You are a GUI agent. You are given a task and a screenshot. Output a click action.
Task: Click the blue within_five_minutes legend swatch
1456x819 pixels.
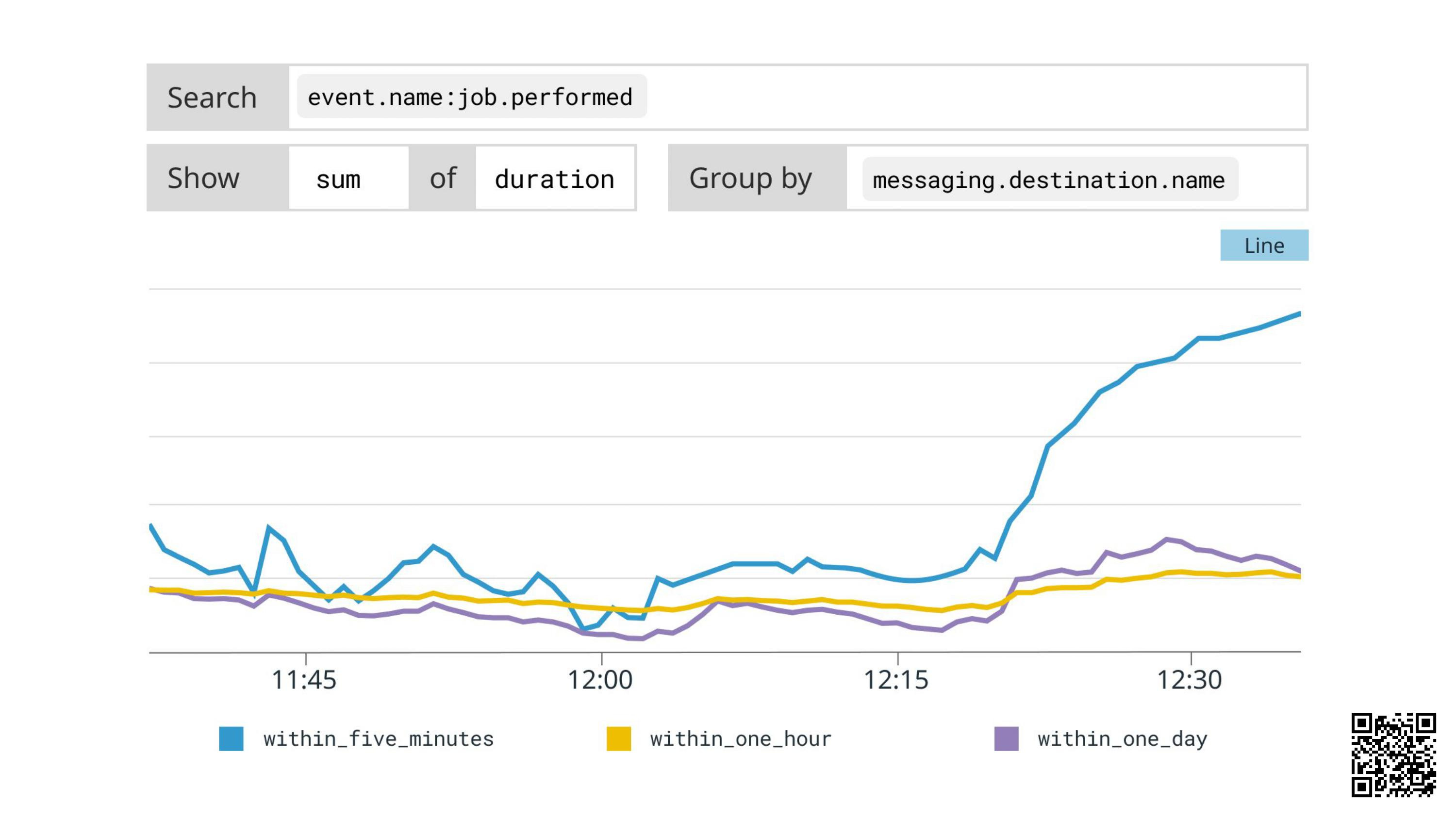coord(231,739)
